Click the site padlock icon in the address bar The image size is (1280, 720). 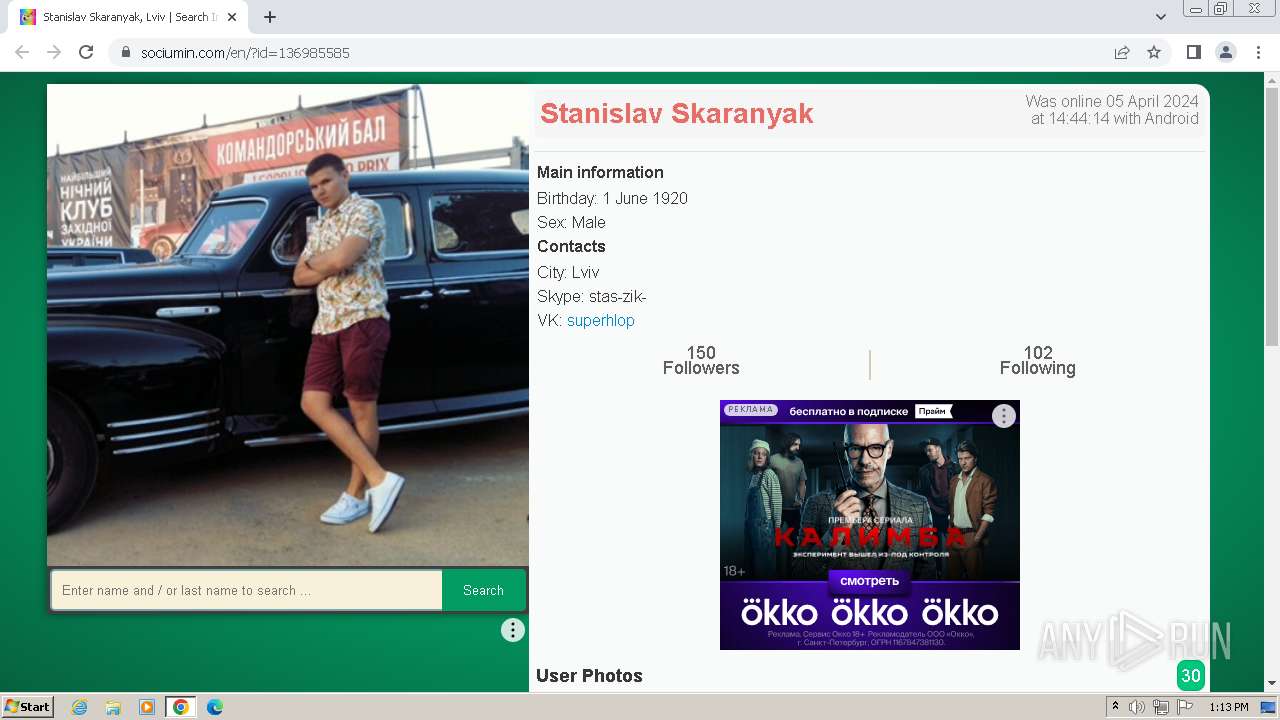[126, 53]
